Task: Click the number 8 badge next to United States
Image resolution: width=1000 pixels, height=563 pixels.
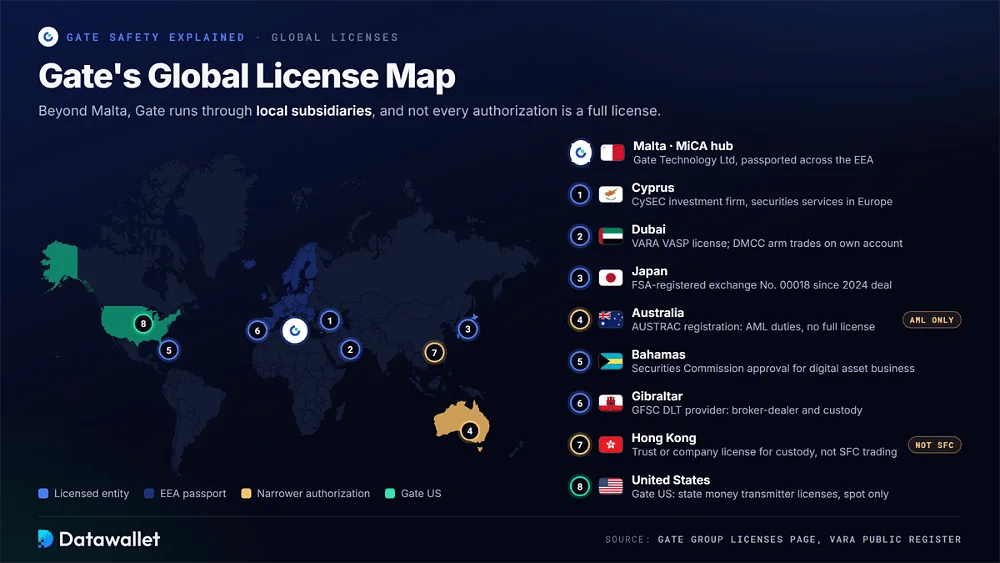Action: click(580, 486)
